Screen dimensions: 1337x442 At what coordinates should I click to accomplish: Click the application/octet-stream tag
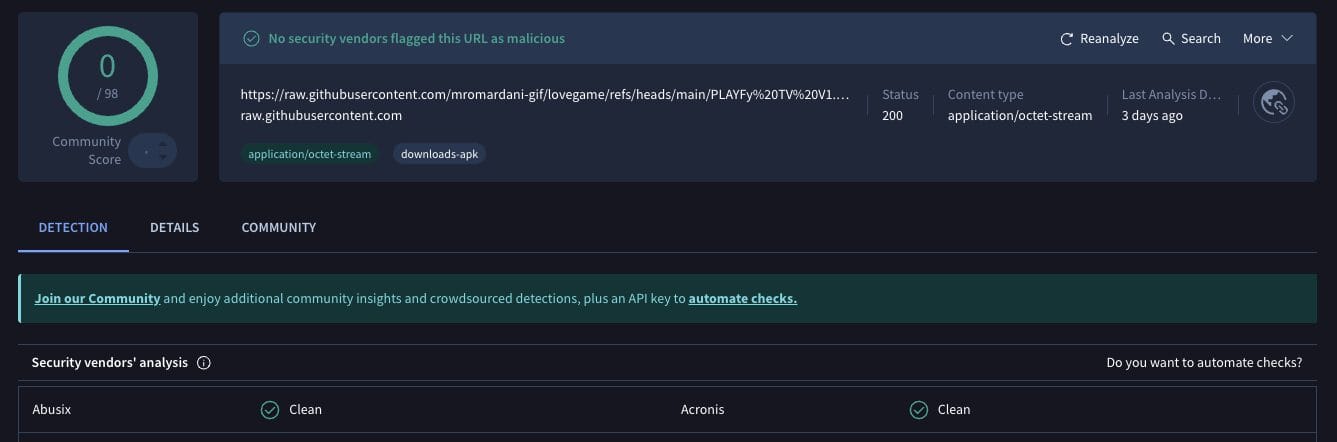(x=309, y=154)
